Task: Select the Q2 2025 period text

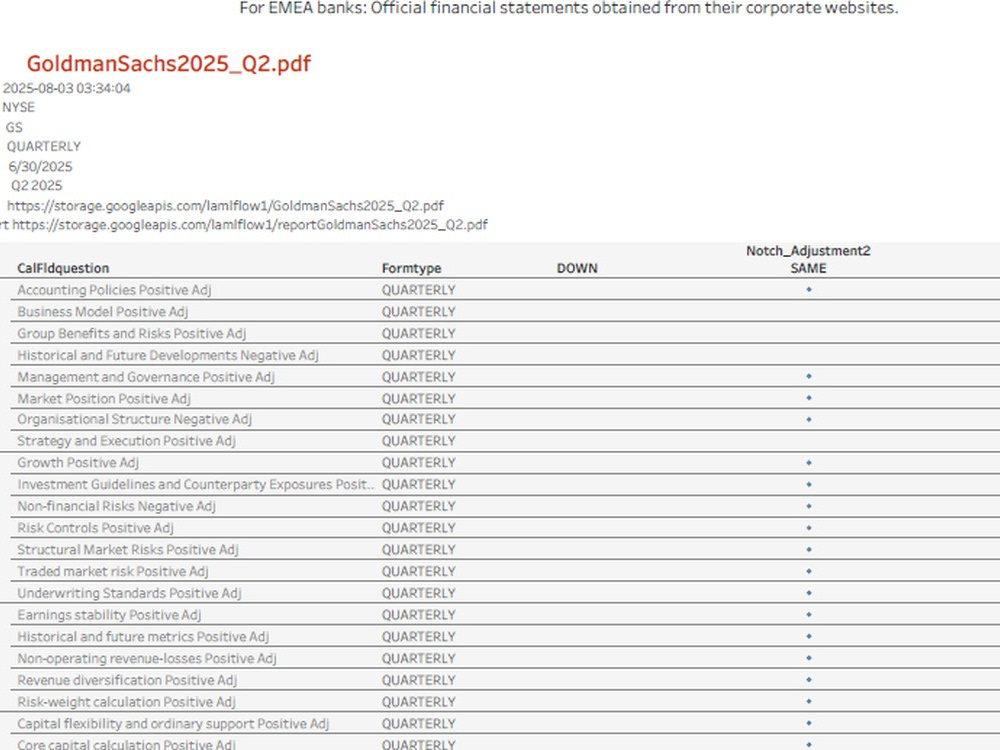Action: [x=36, y=186]
